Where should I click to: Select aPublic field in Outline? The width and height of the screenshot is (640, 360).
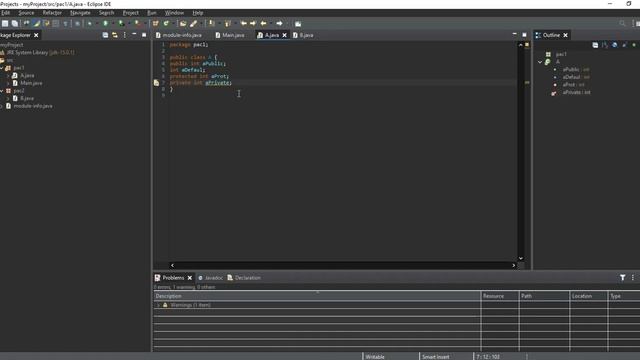pos(571,70)
